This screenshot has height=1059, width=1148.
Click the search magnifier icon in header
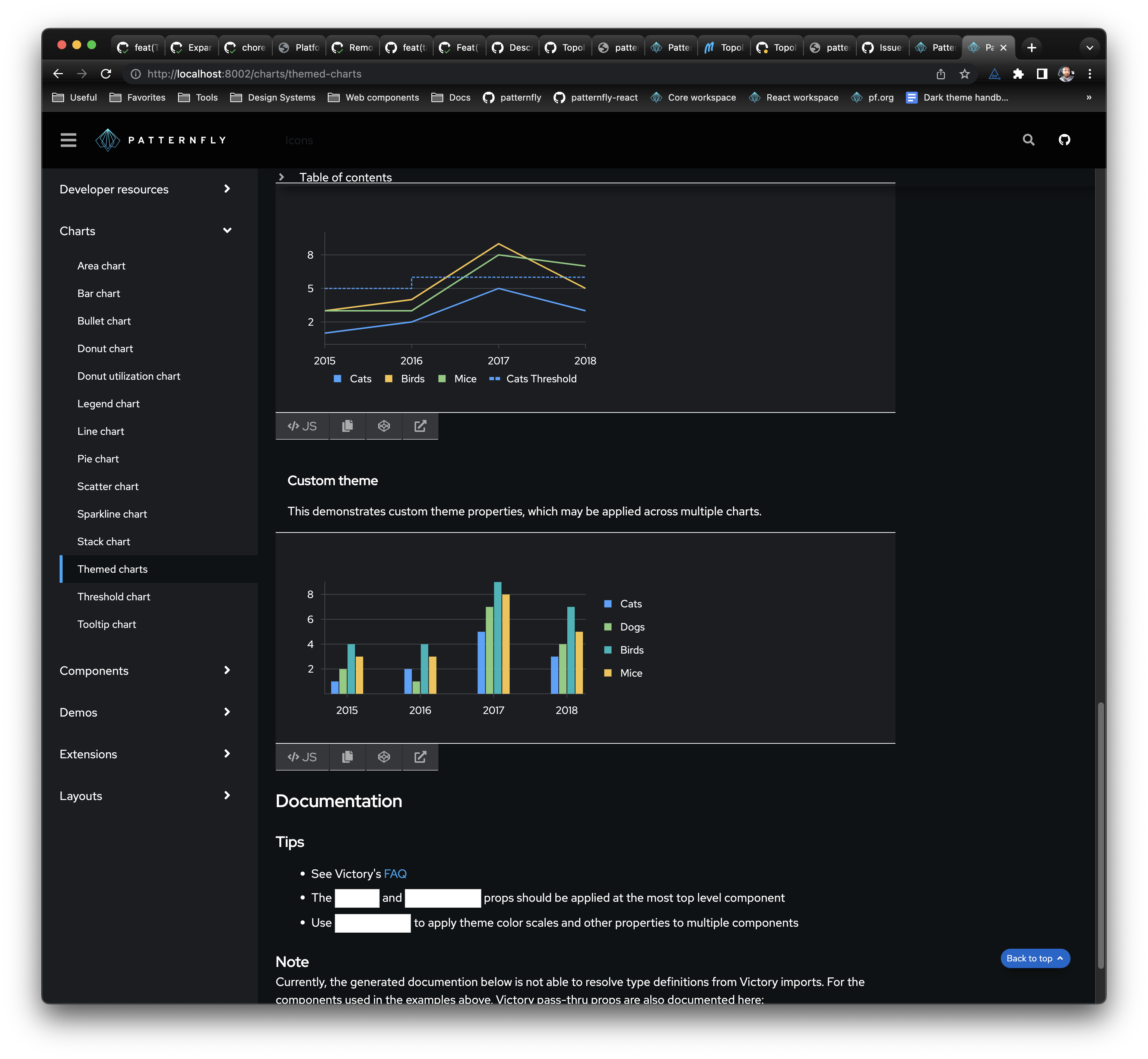(x=1028, y=140)
